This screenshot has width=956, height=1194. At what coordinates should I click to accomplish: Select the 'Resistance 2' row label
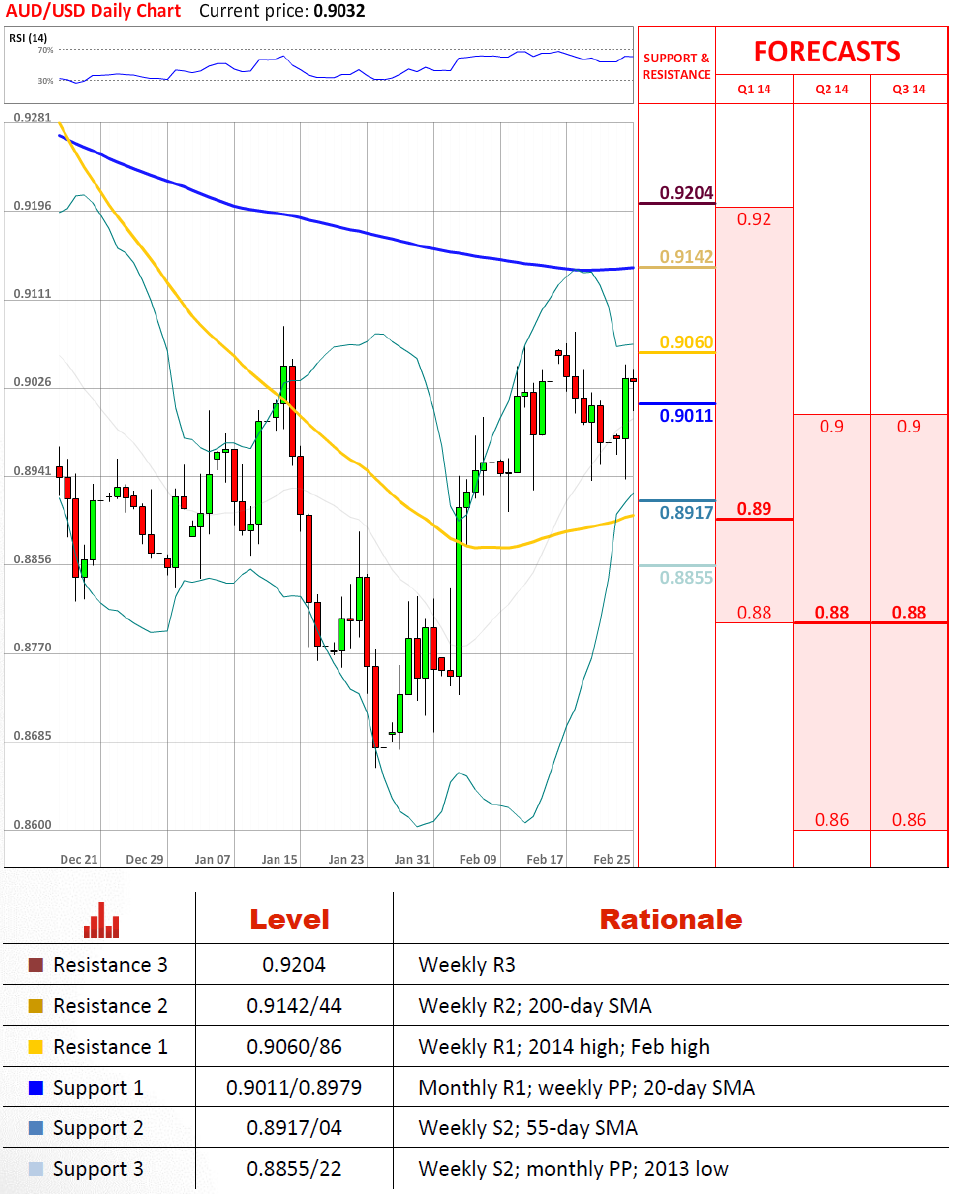[110, 1006]
